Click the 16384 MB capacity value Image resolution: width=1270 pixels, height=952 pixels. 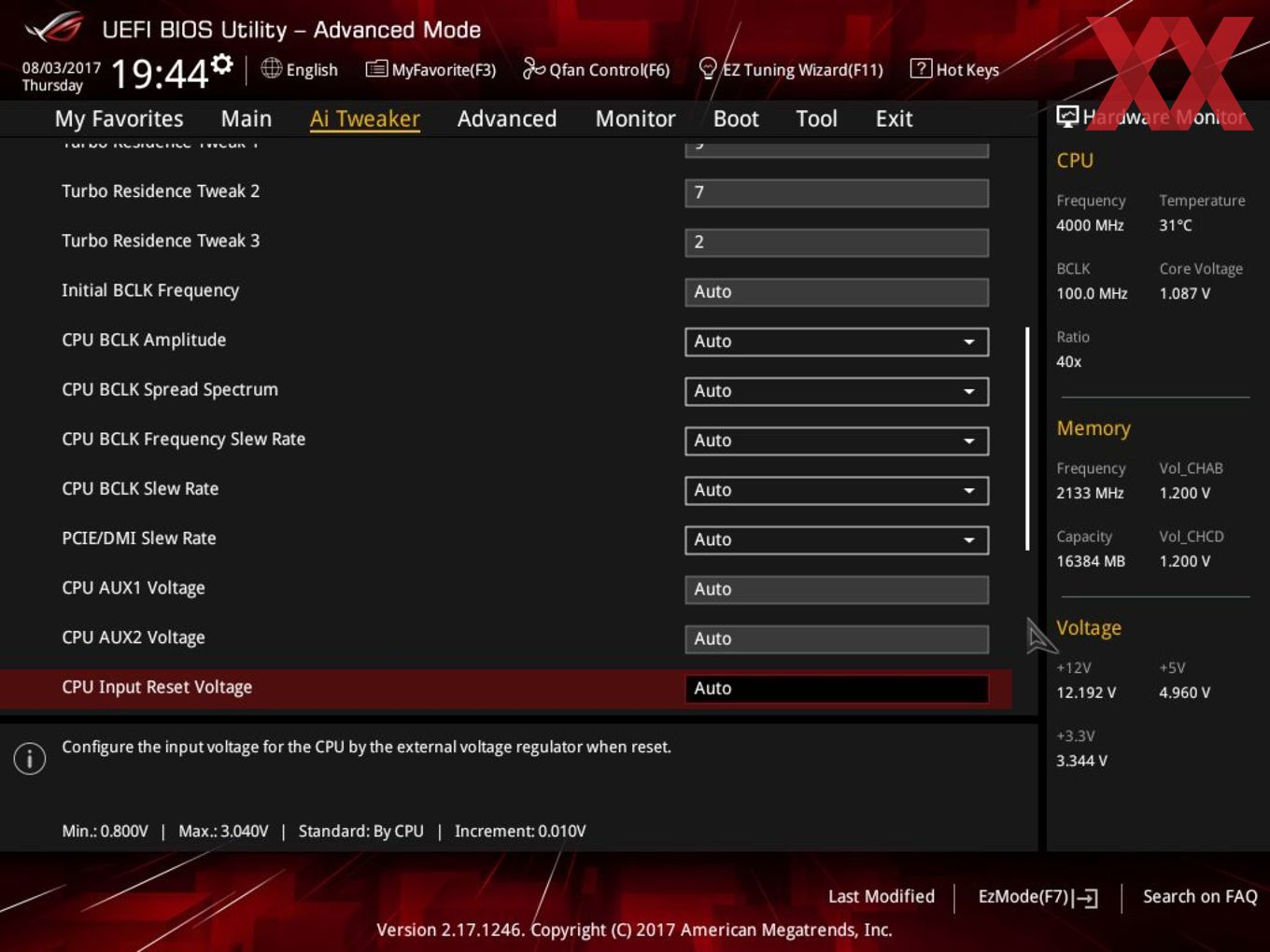[1091, 561]
